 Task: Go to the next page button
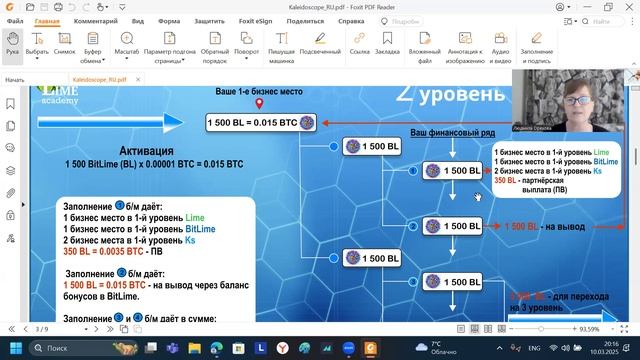[x=96, y=329]
